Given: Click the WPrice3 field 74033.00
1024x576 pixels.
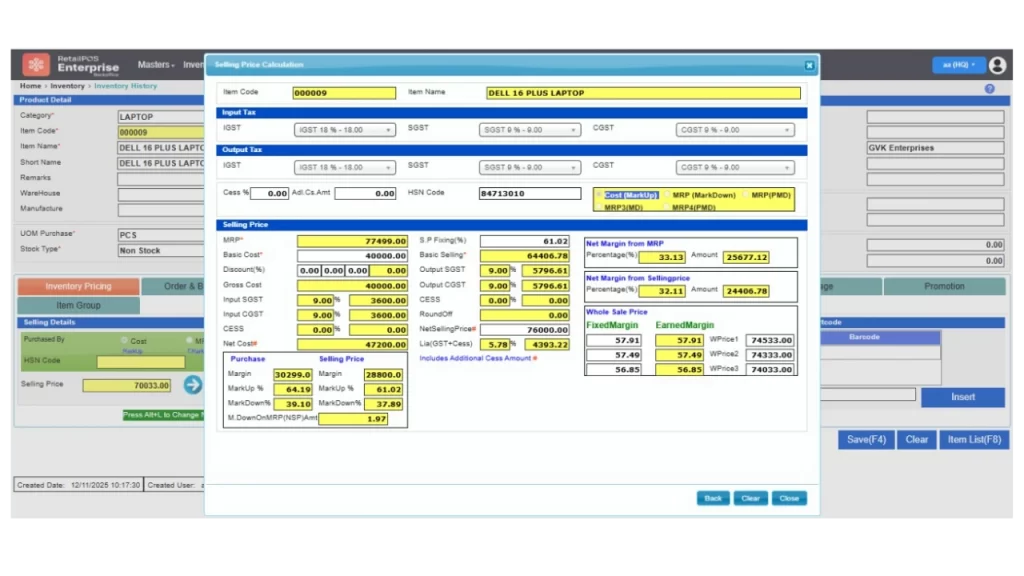Looking at the screenshot, I should pos(771,369).
